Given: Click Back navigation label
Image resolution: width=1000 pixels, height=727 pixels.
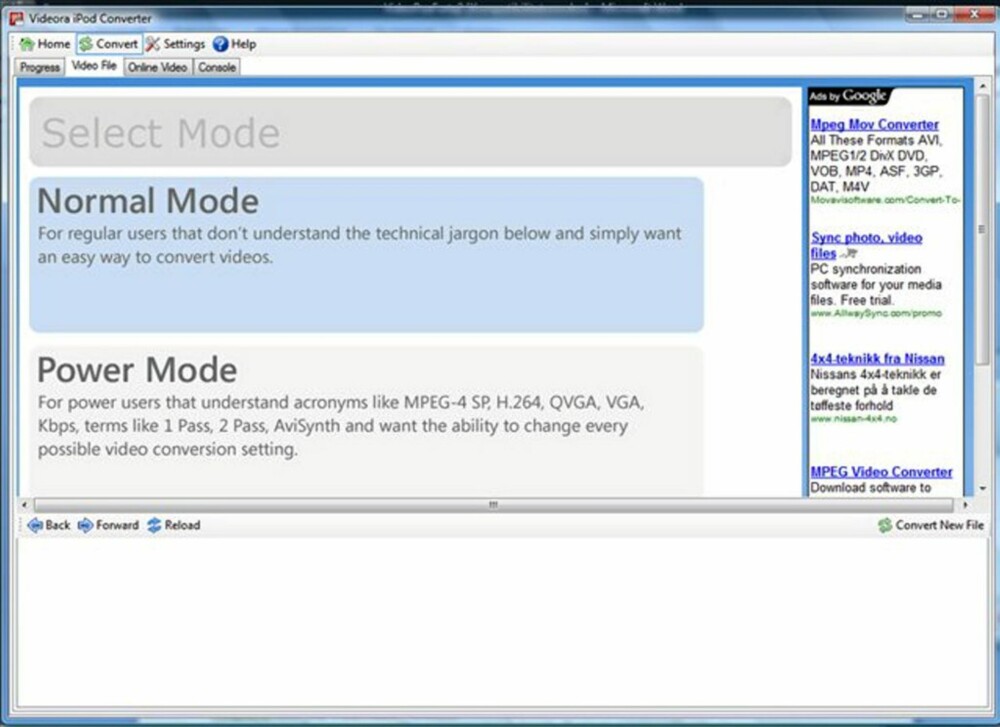Looking at the screenshot, I should tap(58, 525).
